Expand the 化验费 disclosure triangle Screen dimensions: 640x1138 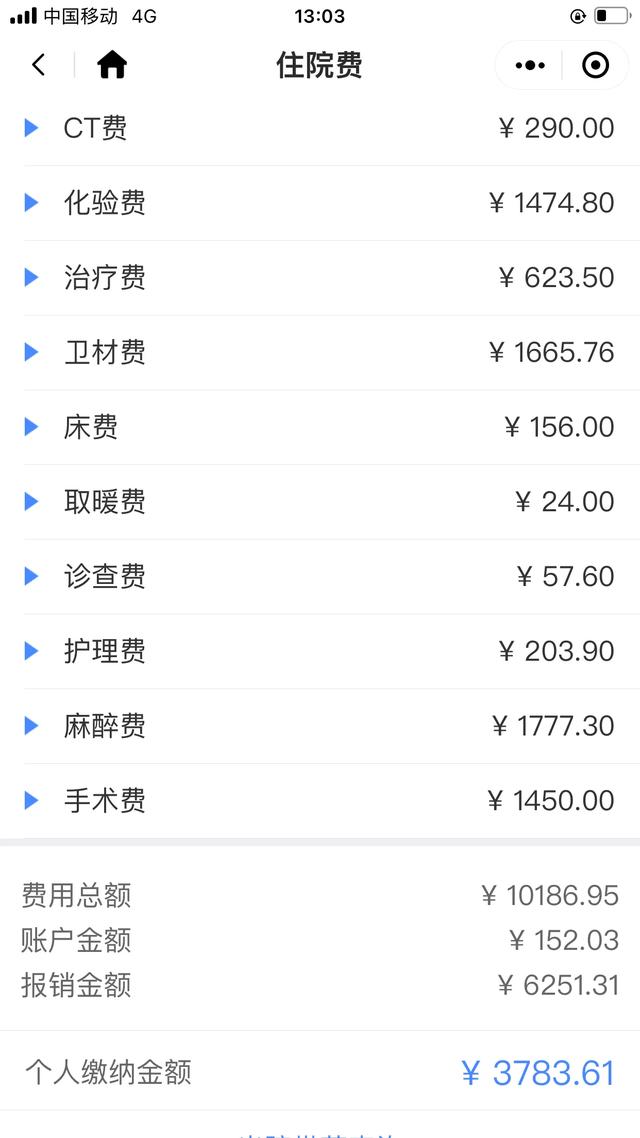[x=31, y=203]
